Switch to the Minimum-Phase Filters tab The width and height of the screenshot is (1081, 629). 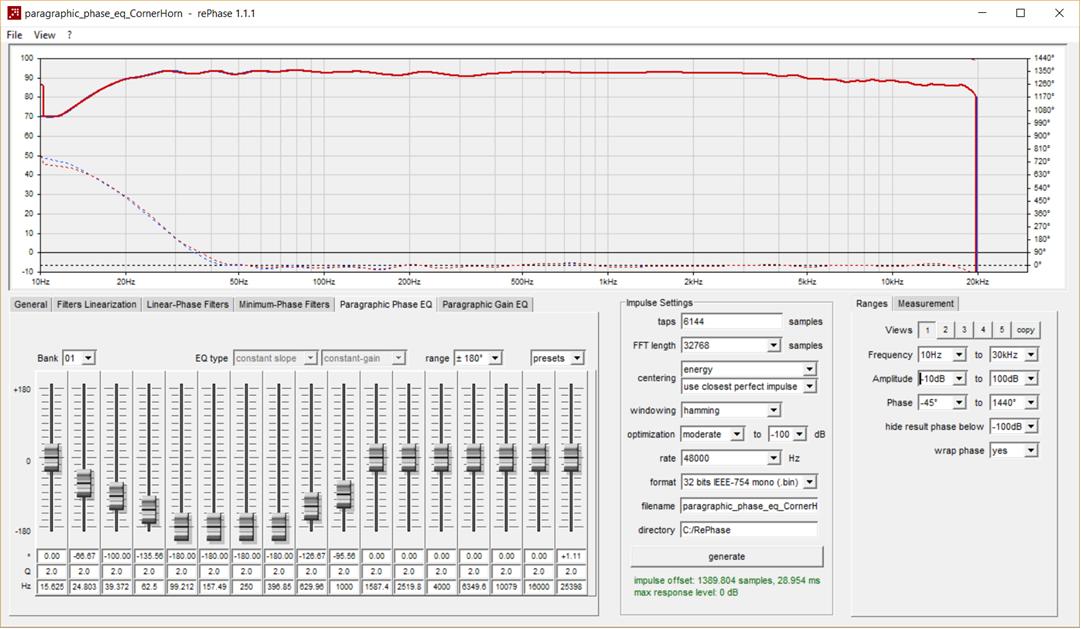[284, 304]
